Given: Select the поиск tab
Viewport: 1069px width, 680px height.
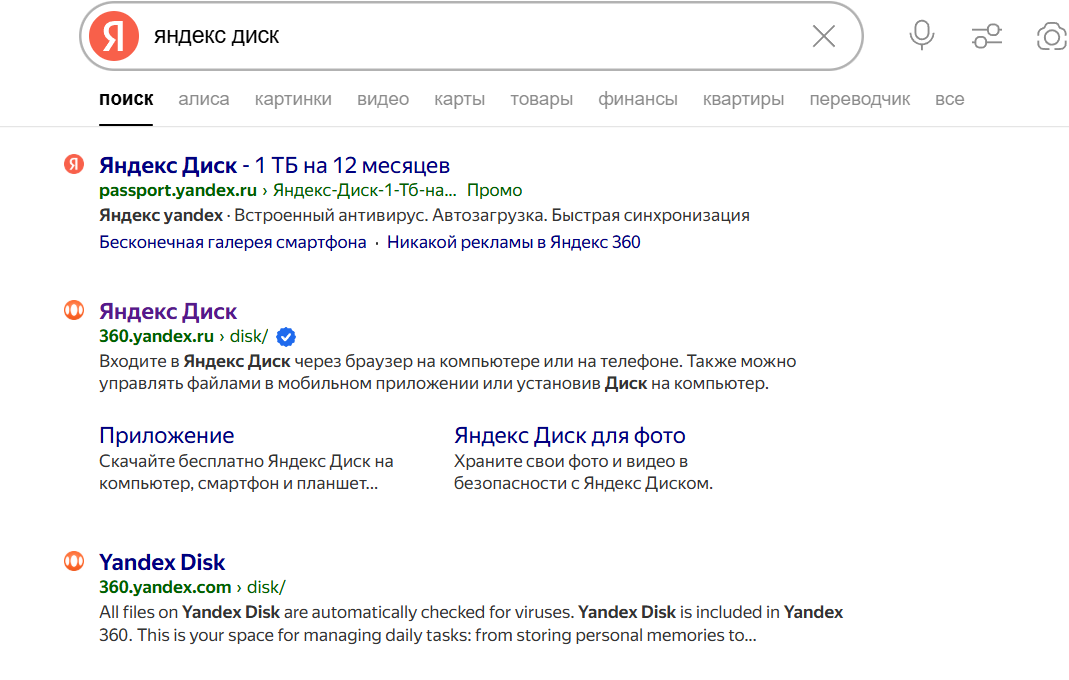Looking at the screenshot, I should tap(126, 100).
